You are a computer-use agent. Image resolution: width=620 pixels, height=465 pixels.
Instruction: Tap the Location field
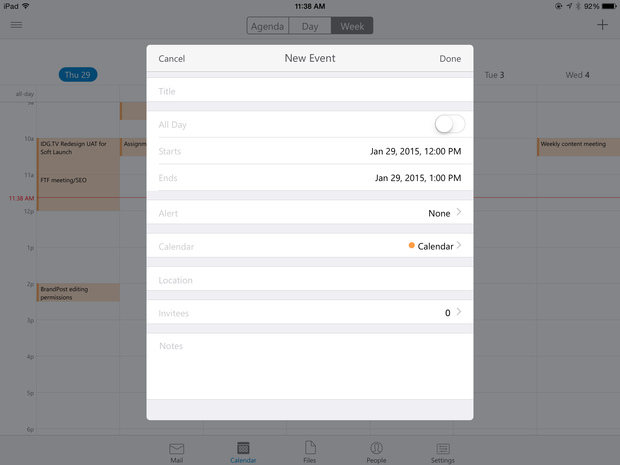click(310, 280)
